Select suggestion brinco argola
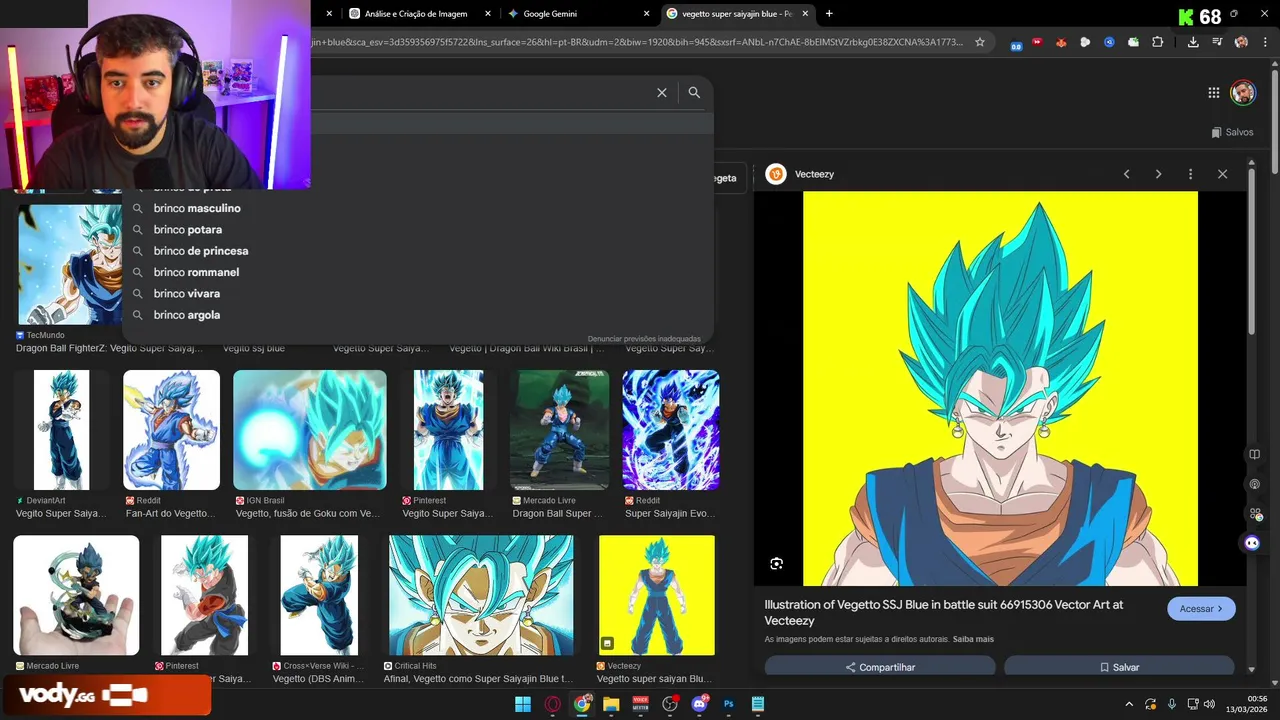 [187, 315]
